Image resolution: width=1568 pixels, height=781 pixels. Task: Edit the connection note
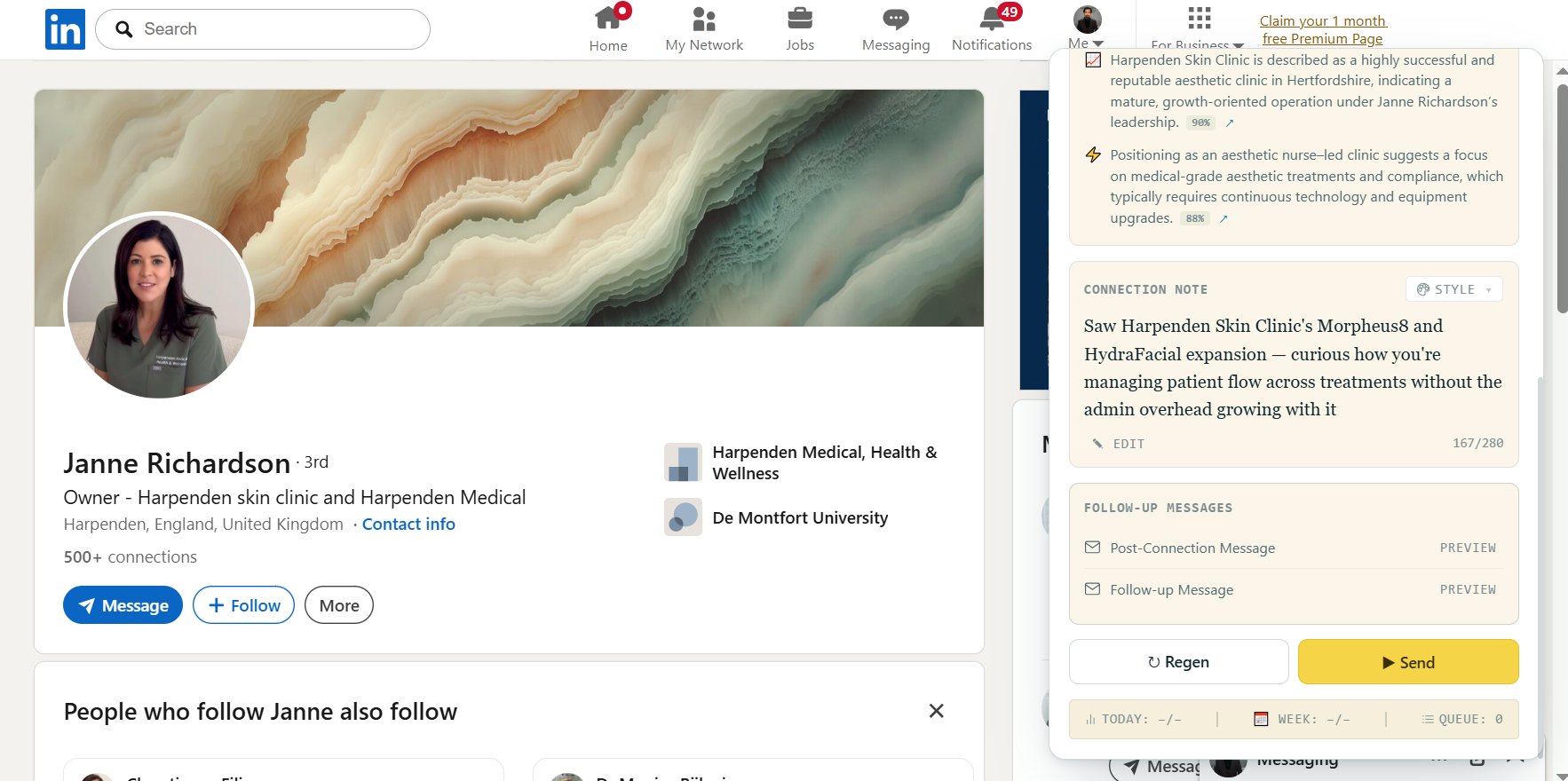[1118, 444]
